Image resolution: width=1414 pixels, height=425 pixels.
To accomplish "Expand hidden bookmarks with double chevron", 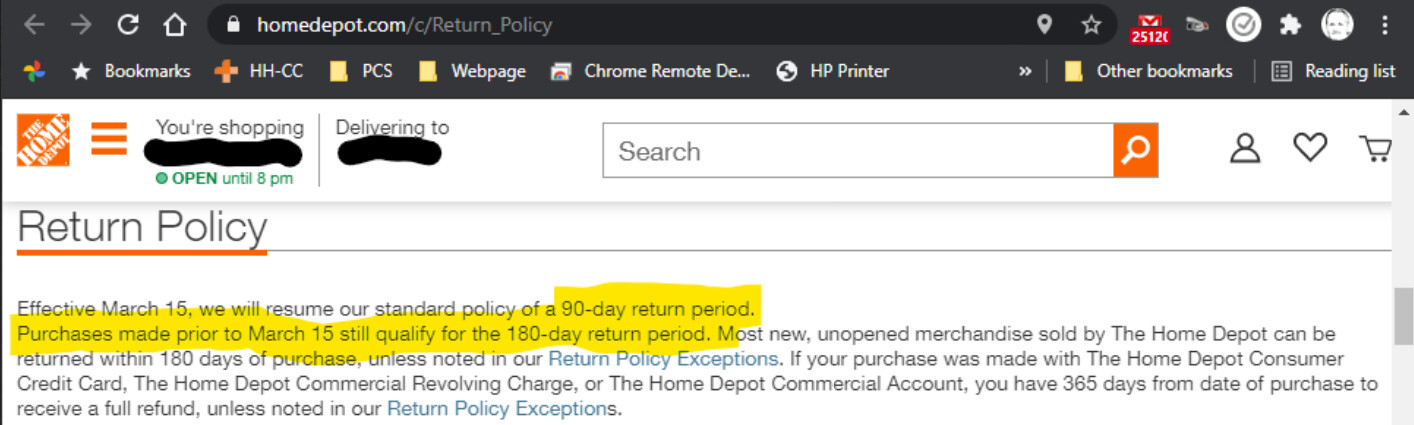I will [1025, 71].
